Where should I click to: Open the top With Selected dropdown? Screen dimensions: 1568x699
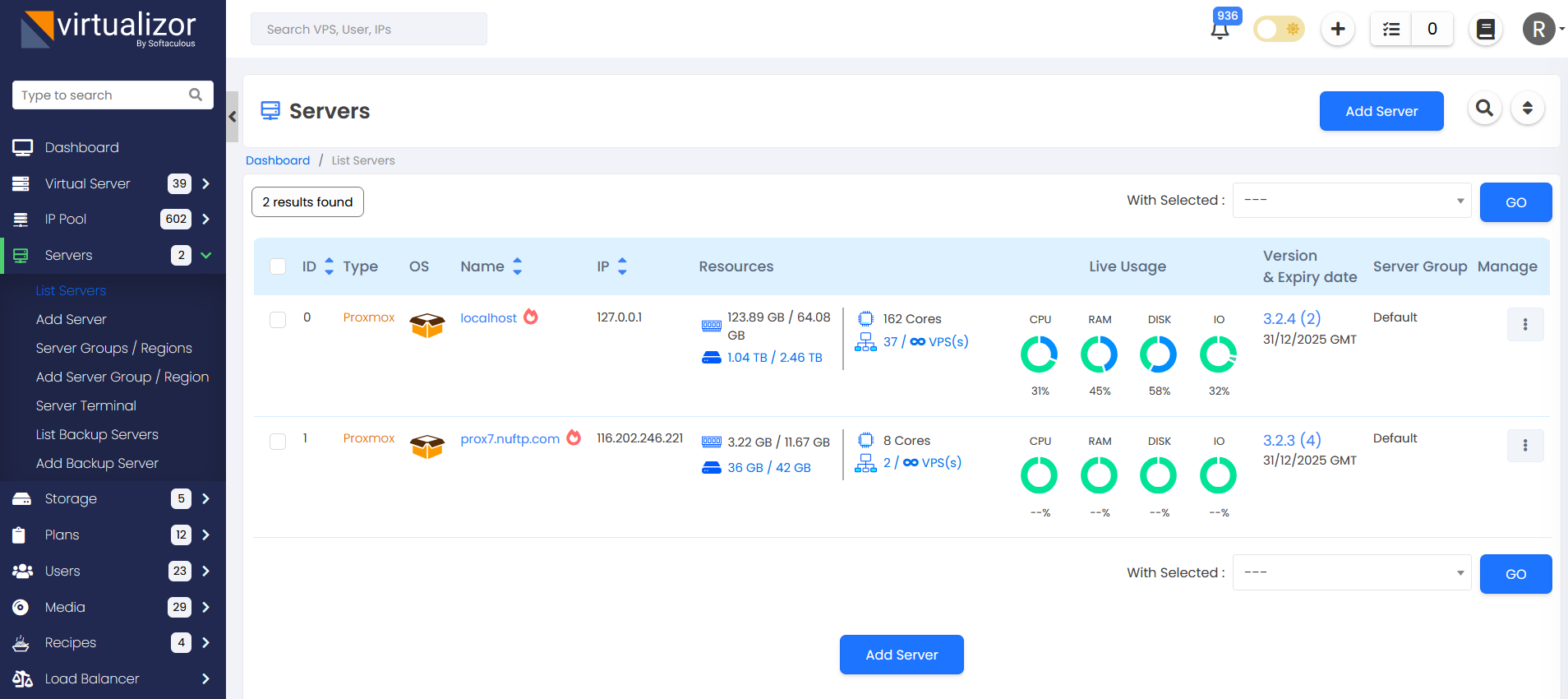[1352, 201]
